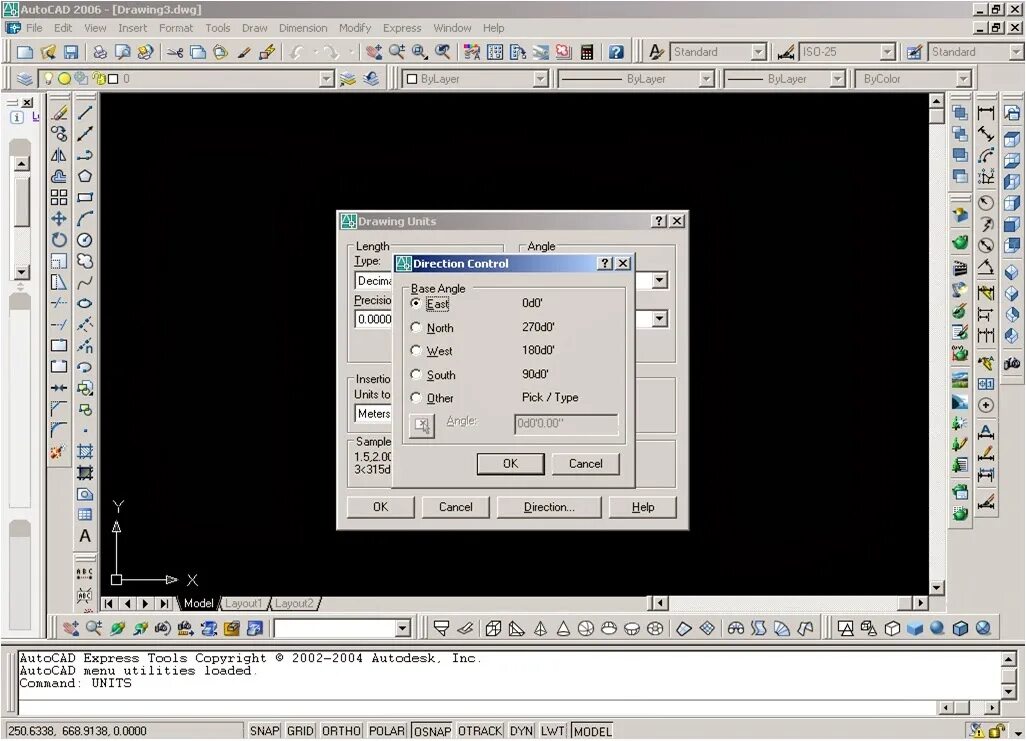
Task: Toggle OSNAP in status bar
Action: tap(432, 731)
